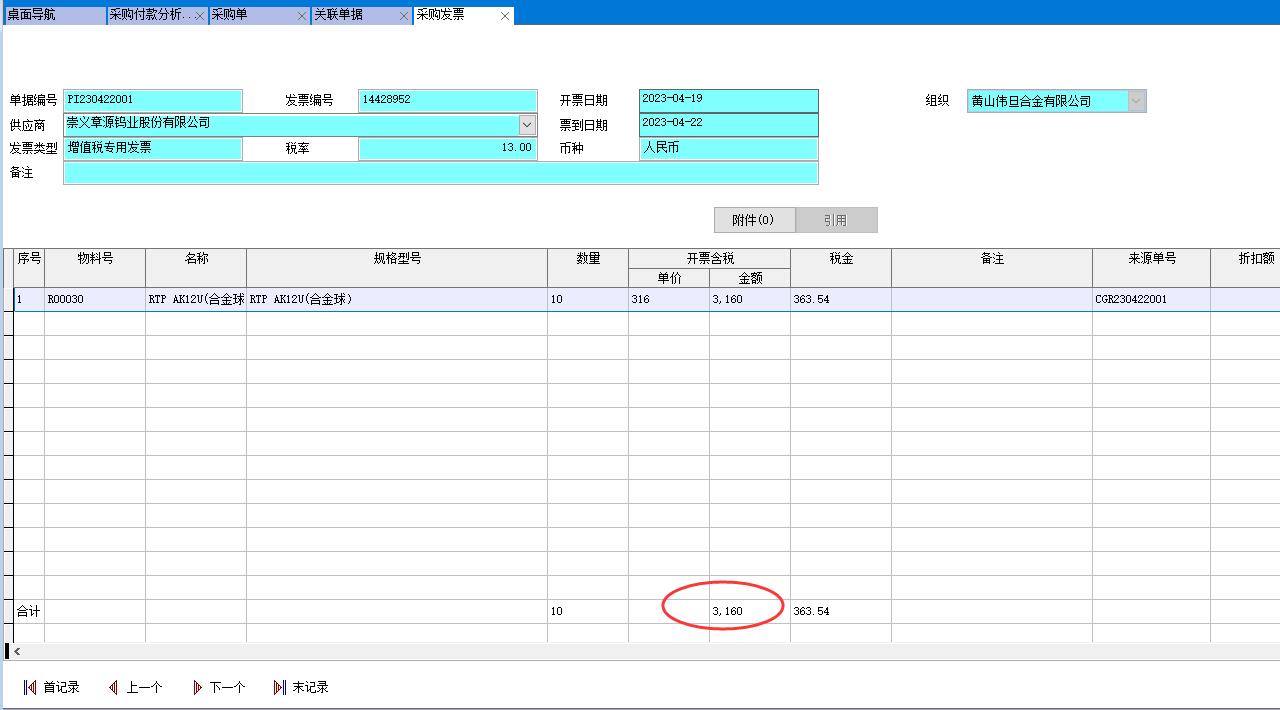The height and width of the screenshot is (710, 1280).
Task: Close the 采购付款分析 tab
Action: coord(199,16)
